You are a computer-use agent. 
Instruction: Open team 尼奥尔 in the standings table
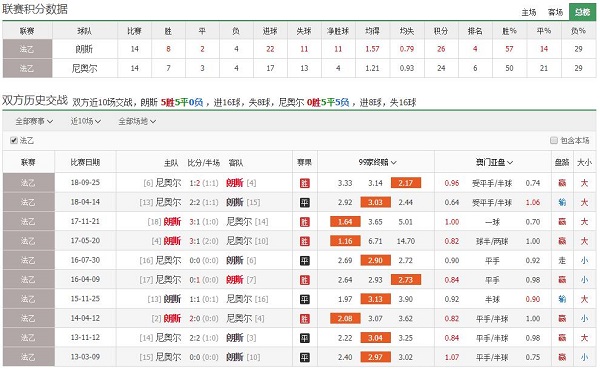pos(85,68)
